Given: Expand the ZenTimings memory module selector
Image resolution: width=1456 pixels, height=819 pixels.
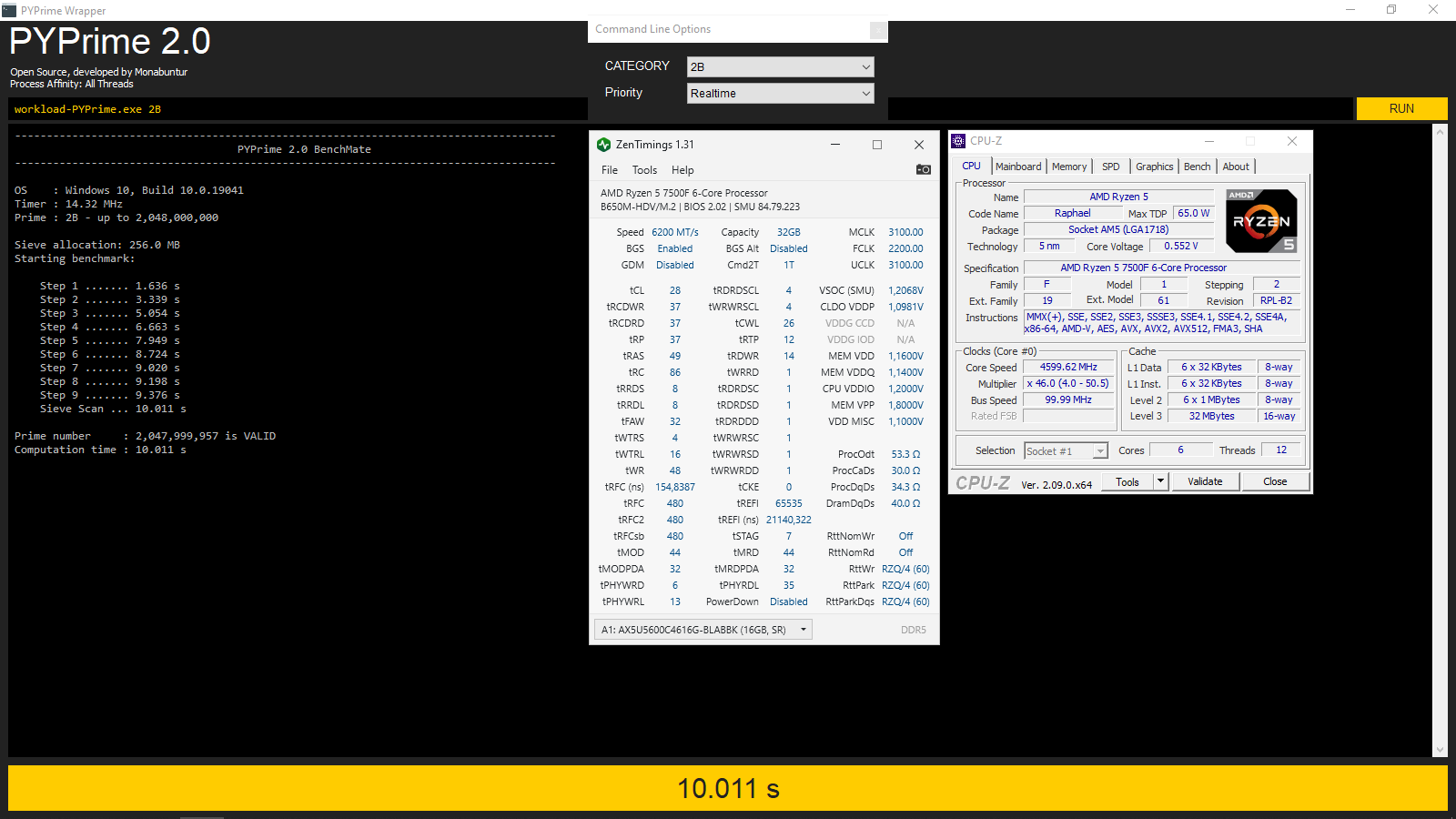Looking at the screenshot, I should click(x=703, y=630).
